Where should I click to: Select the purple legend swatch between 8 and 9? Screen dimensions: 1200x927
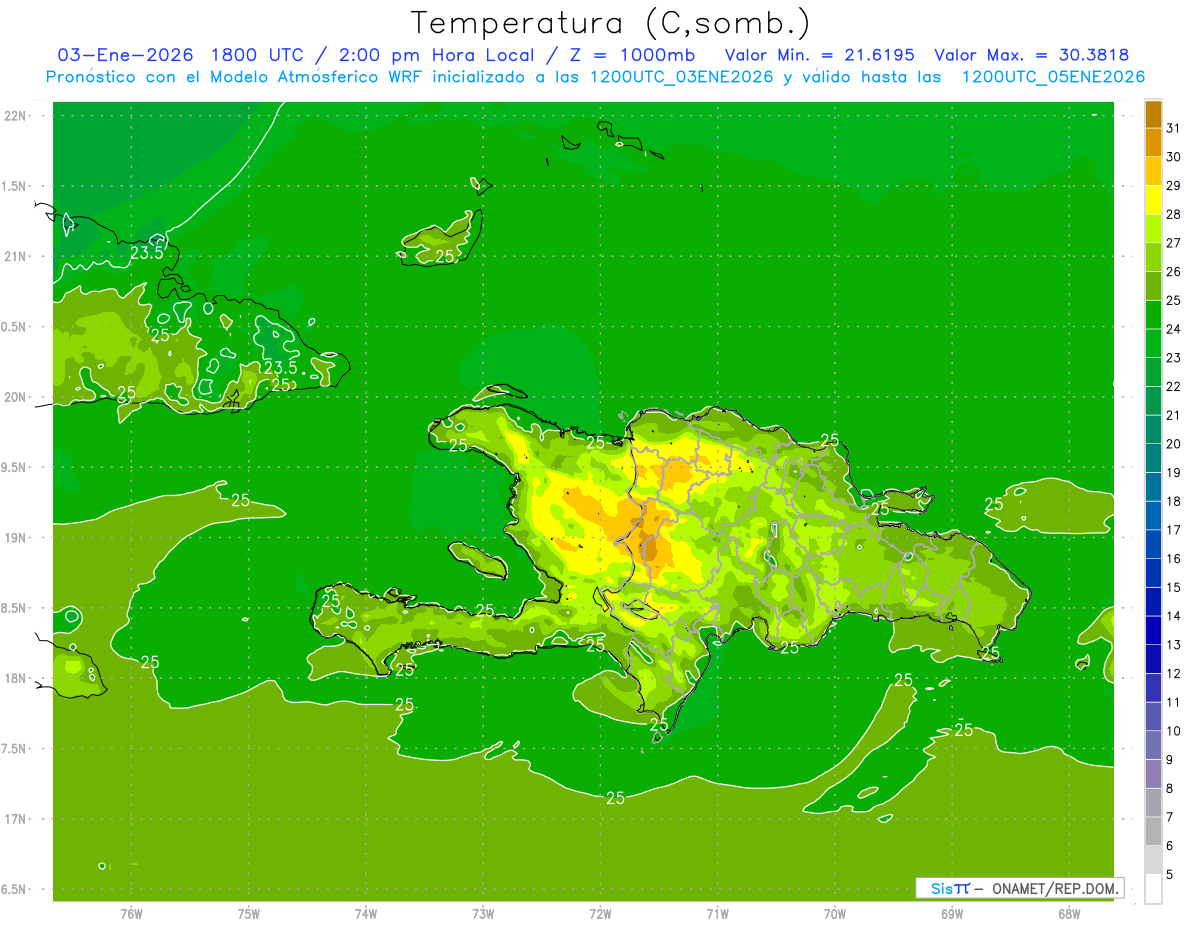[1153, 774]
